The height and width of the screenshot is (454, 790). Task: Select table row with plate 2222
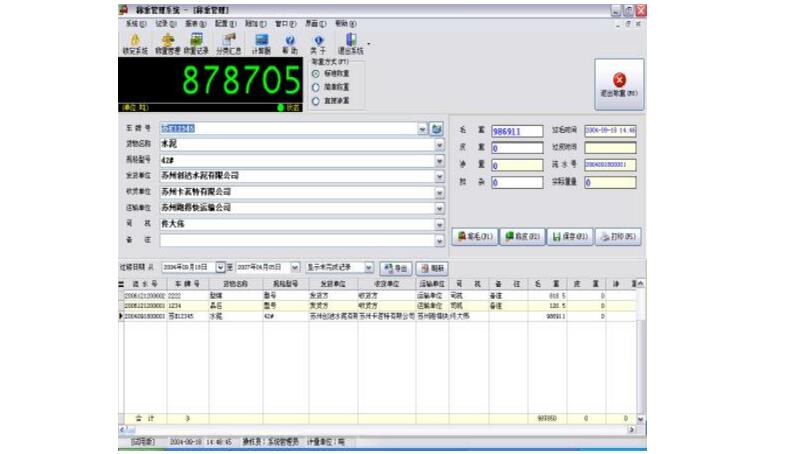[x=379, y=296]
